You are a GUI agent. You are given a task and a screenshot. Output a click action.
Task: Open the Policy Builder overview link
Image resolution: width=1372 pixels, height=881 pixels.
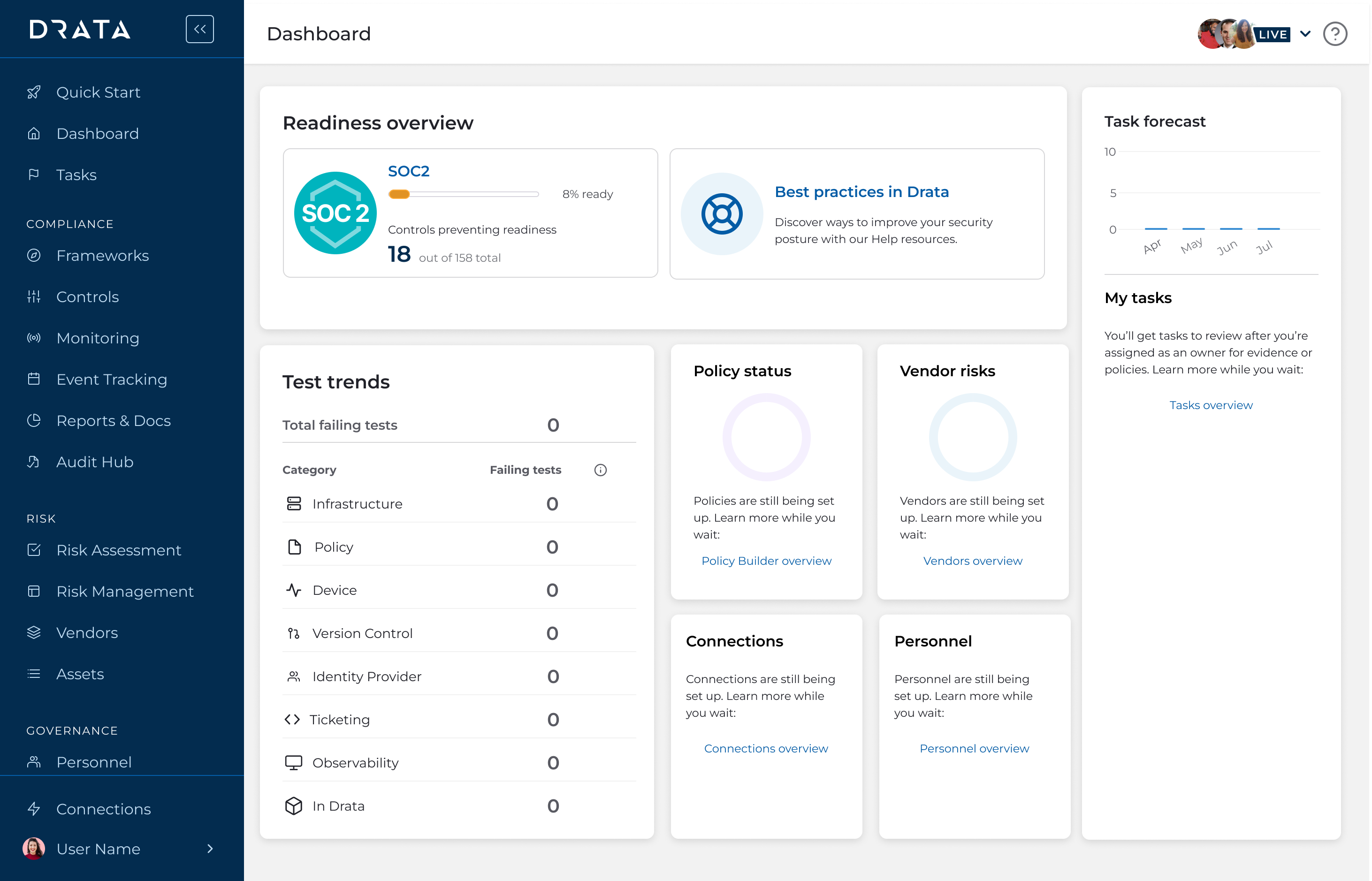[x=766, y=561]
